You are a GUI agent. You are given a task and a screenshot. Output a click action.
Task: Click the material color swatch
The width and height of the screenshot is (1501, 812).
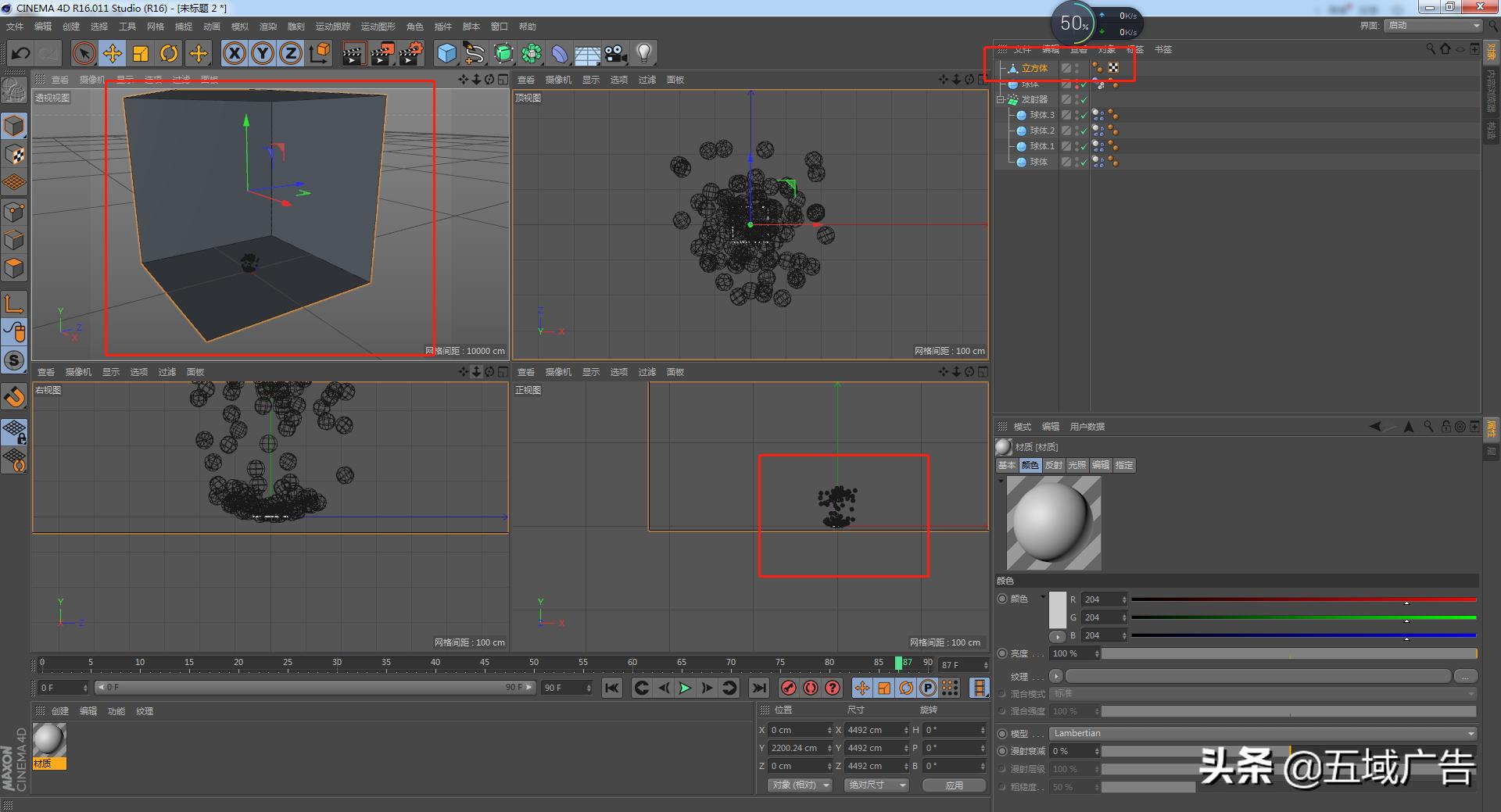click(1057, 610)
